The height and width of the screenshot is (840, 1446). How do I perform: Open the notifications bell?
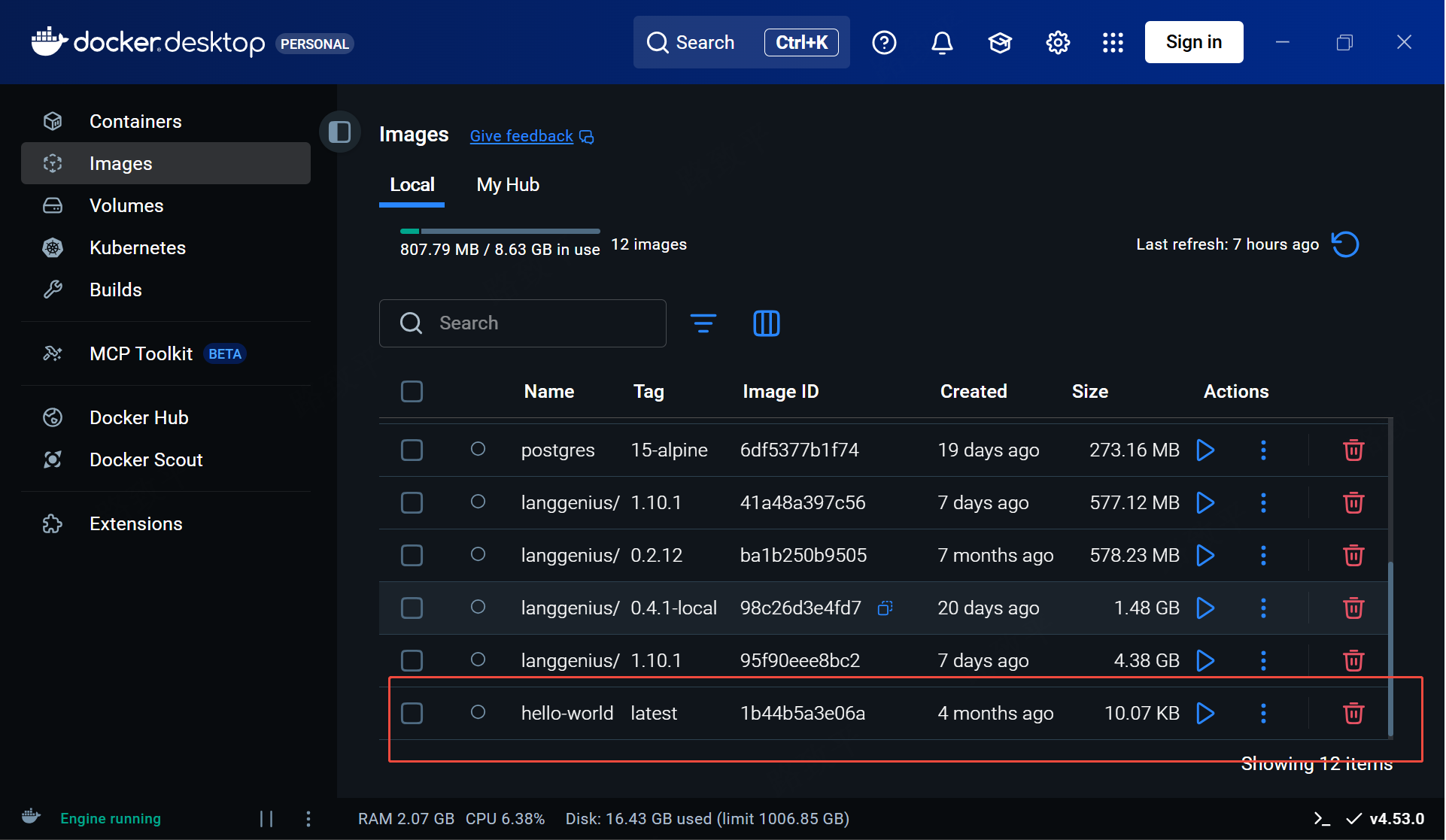[x=942, y=43]
